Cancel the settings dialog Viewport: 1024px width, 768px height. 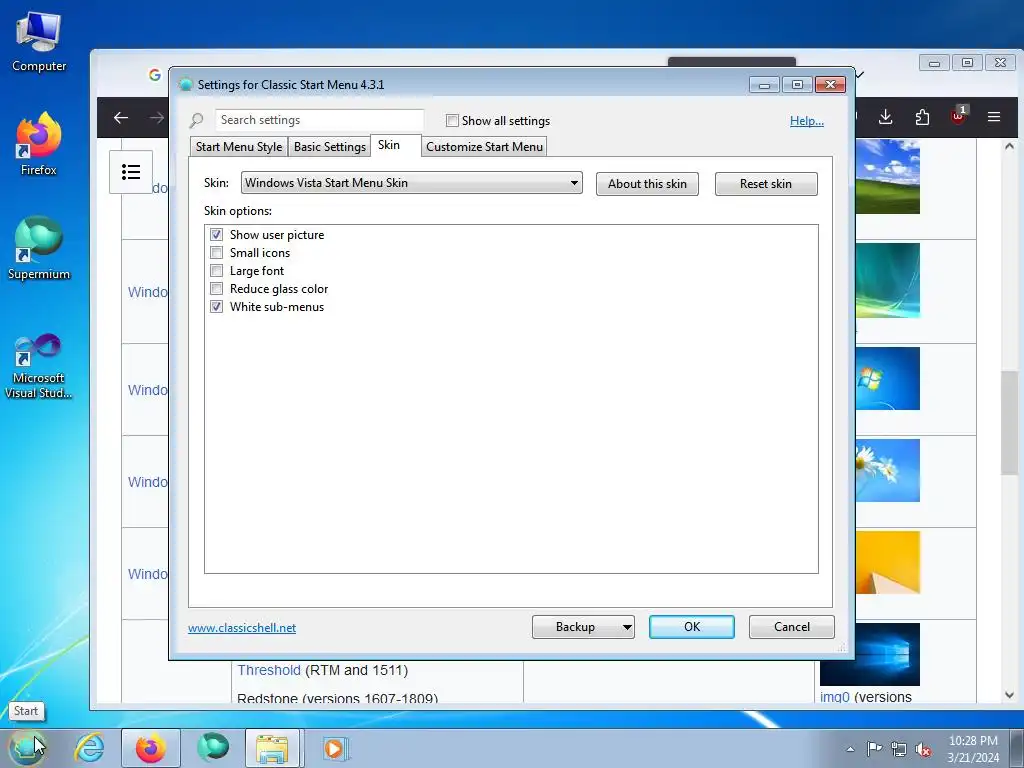coord(792,627)
